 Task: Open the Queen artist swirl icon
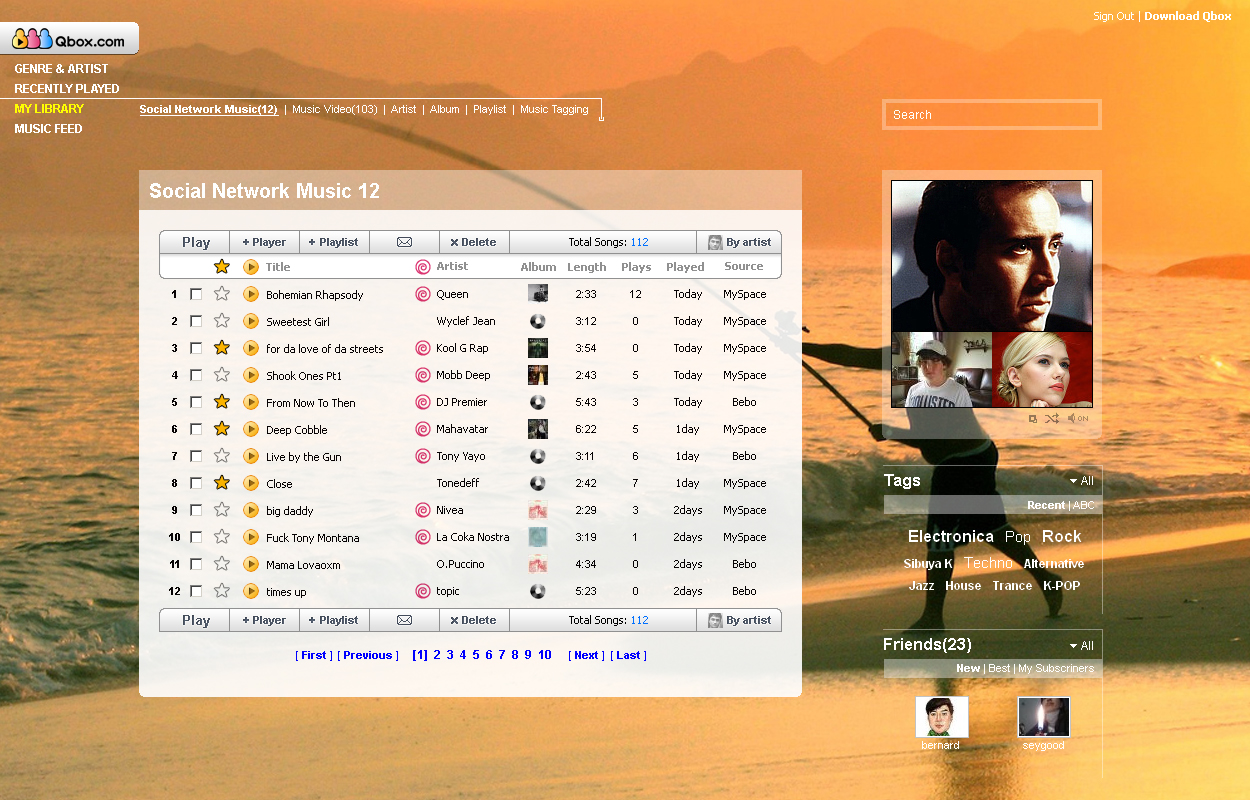[x=423, y=294]
